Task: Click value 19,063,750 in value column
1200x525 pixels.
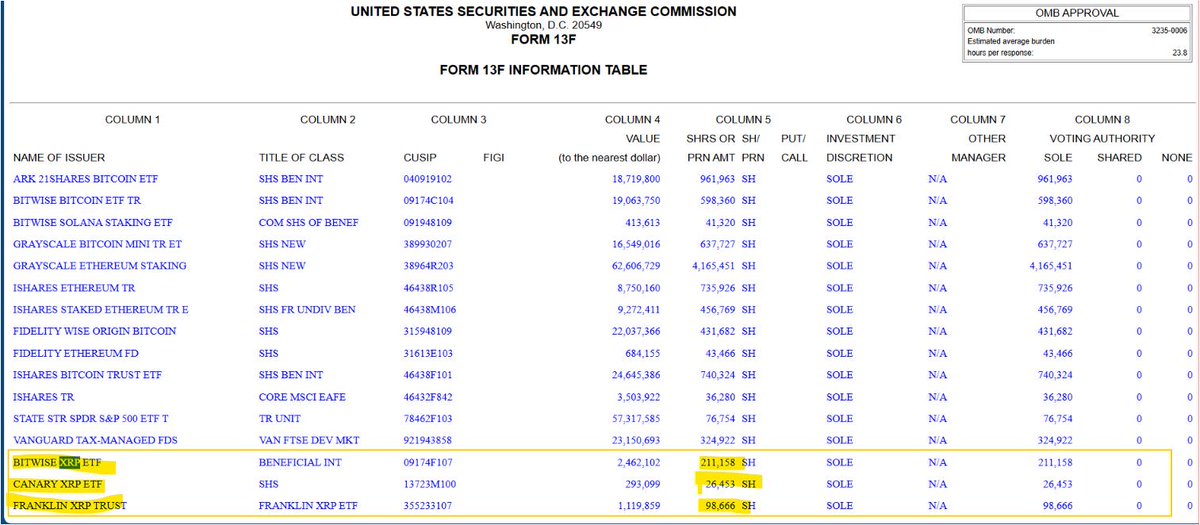Action: 636,201
